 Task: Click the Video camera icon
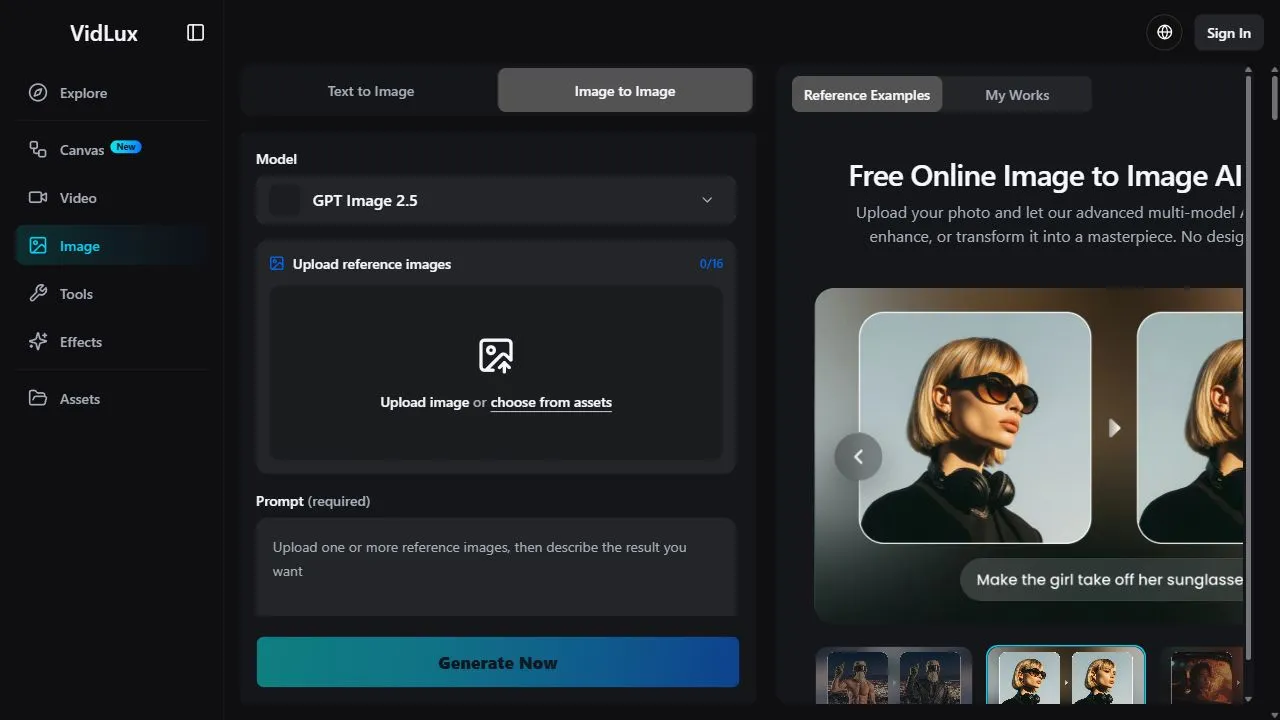38,198
